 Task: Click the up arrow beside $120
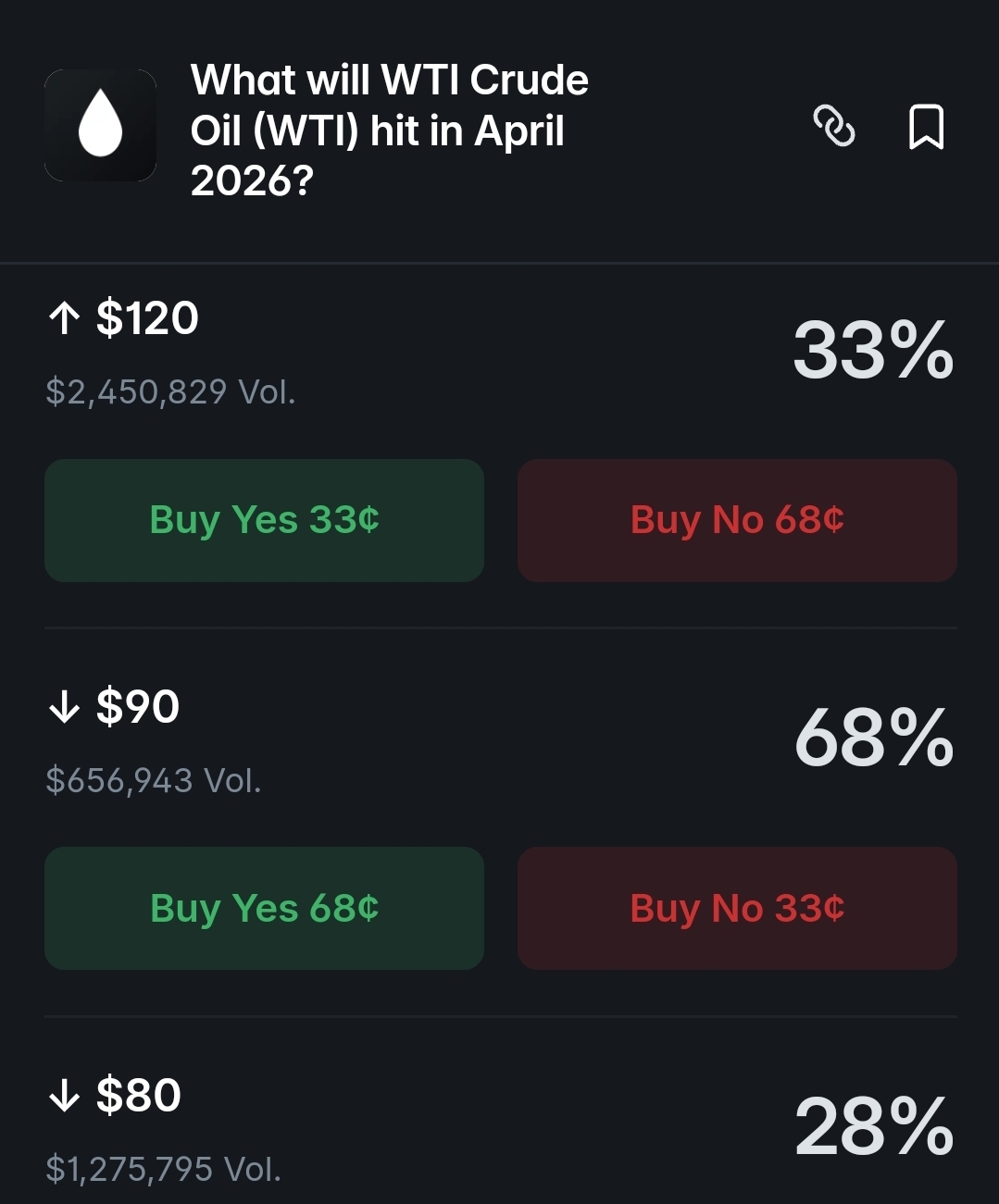coord(64,319)
